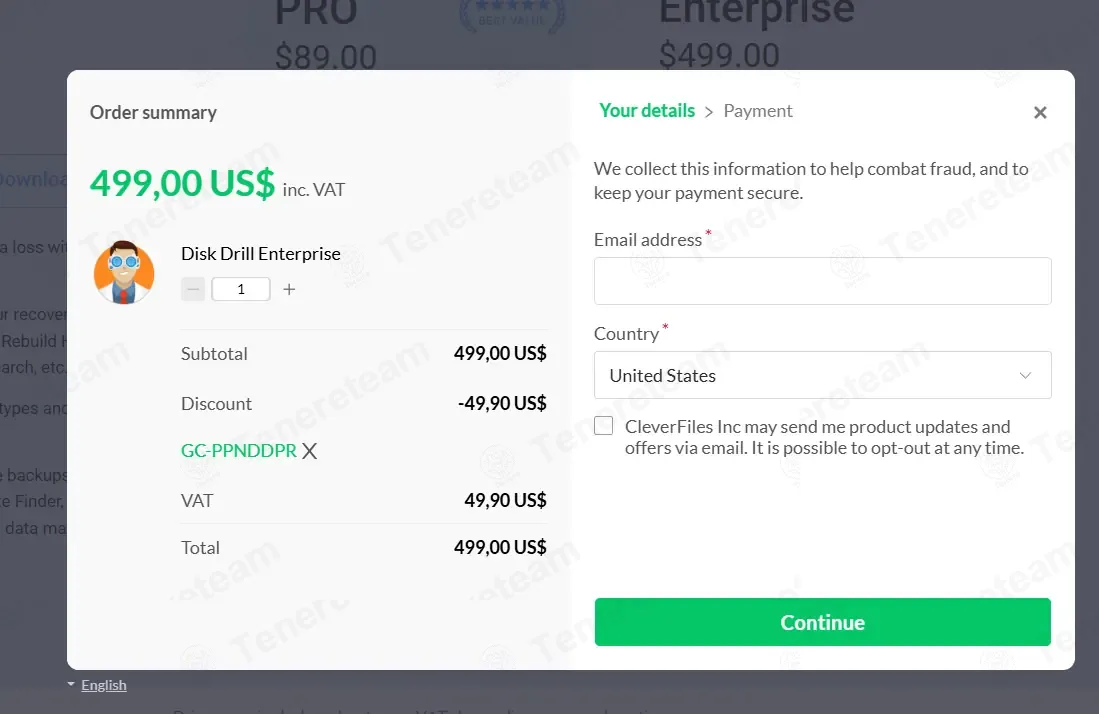Click the quantity number field
Screen dimensions: 1099x714
(241, 290)
